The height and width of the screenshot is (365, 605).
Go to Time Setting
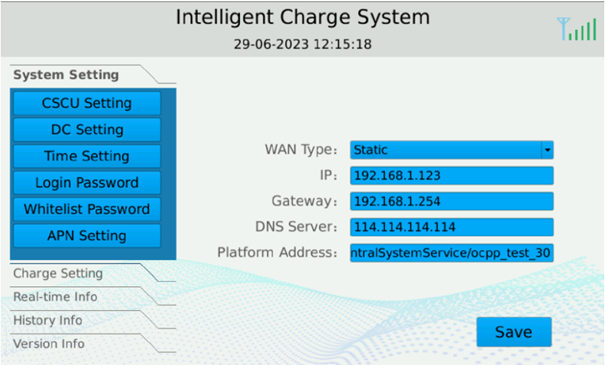click(87, 156)
